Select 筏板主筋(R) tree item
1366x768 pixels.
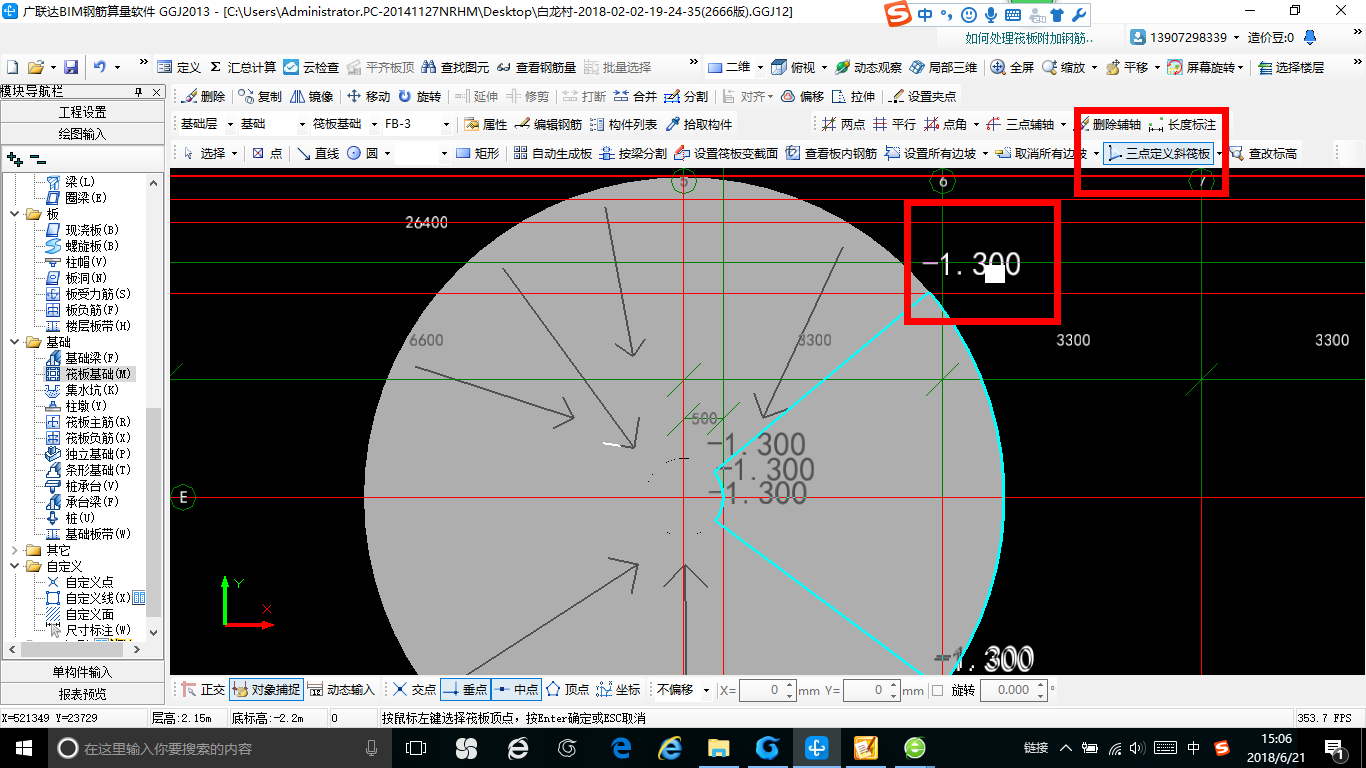tap(98, 422)
